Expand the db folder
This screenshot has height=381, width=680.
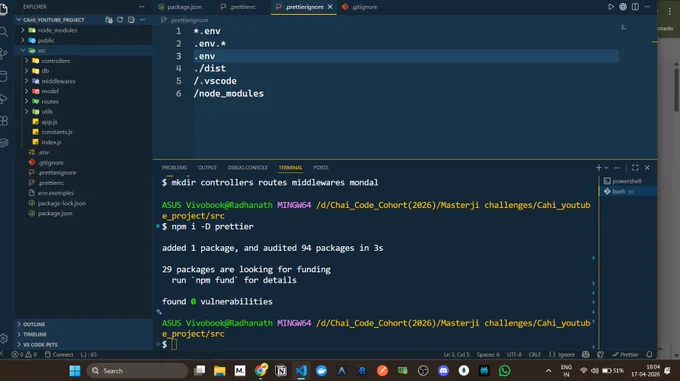tap(83, 71)
